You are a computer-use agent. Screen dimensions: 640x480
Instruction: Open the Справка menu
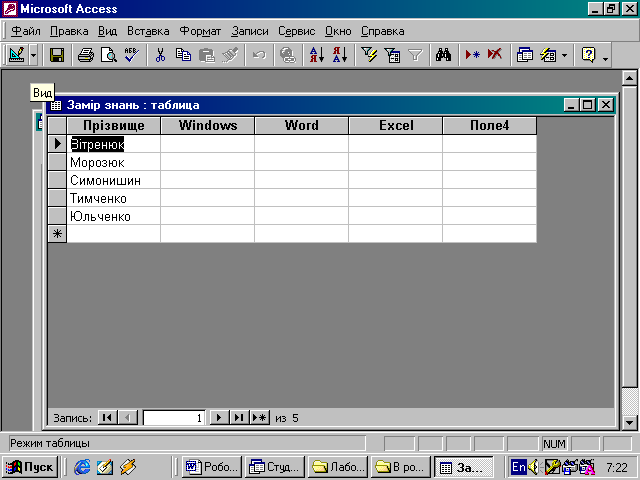pos(382,31)
